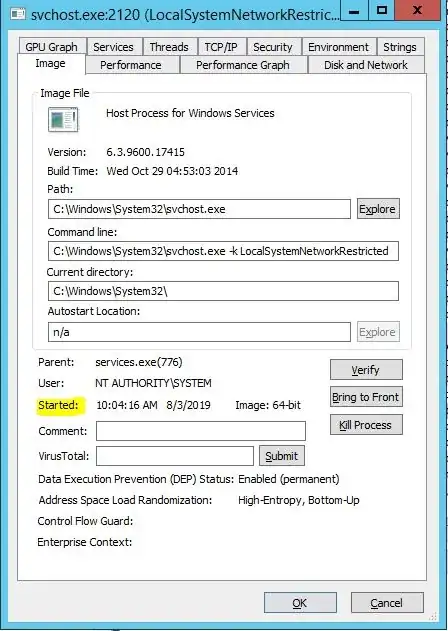Click Explore next to Autostart Location
Screen dimensions: 448x631
pos(378,332)
